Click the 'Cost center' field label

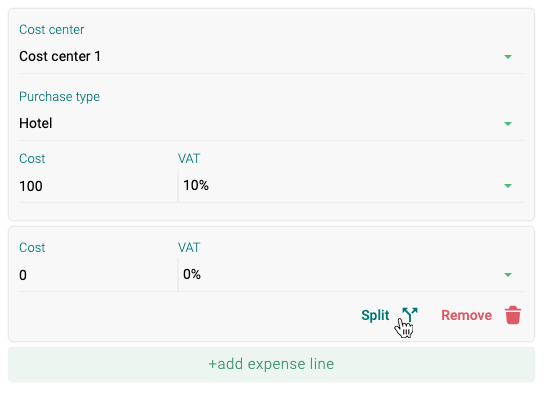point(51,29)
